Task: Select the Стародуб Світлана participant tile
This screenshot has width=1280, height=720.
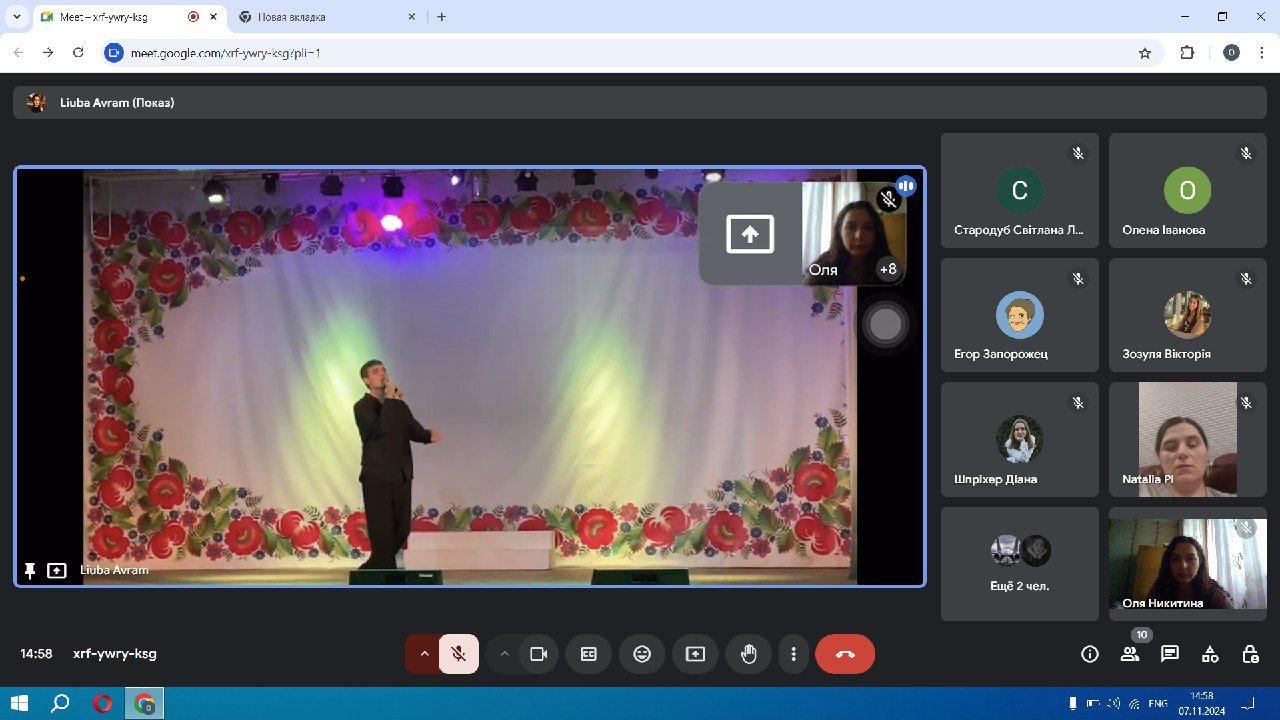Action: point(1020,190)
